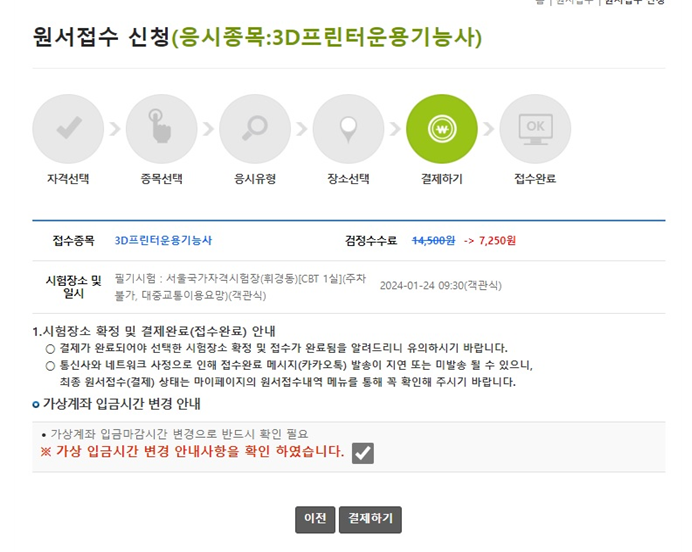Click the 결제하기 step label under the green circle
692x552 pixels.
[442, 179]
